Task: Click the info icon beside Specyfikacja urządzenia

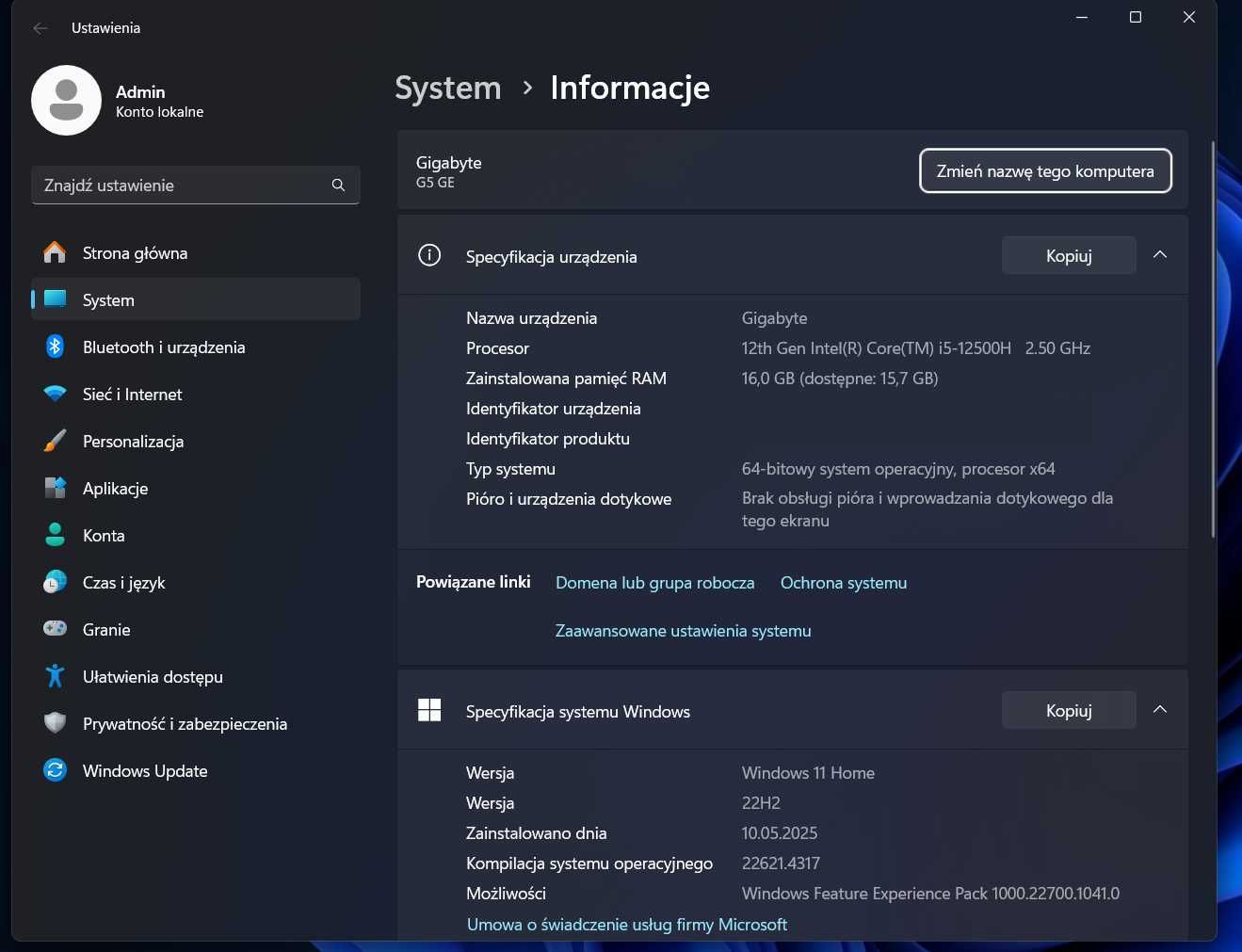Action: [429, 255]
